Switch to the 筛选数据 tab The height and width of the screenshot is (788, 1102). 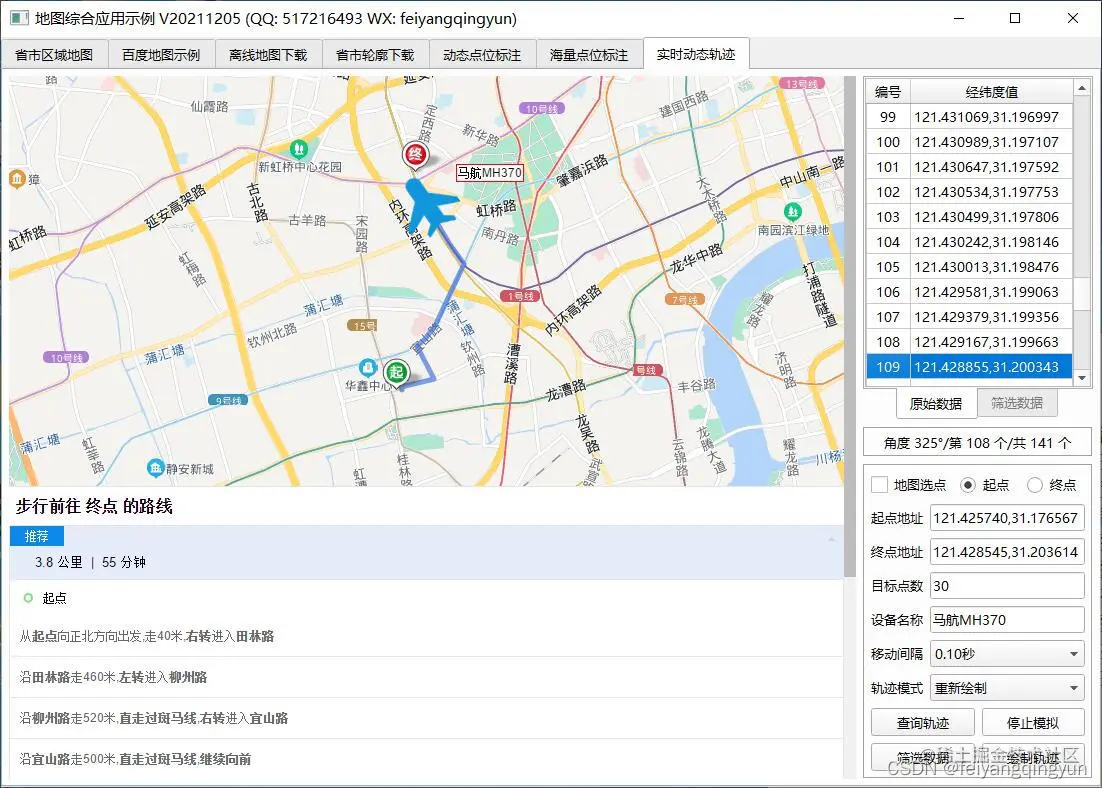coord(1017,403)
